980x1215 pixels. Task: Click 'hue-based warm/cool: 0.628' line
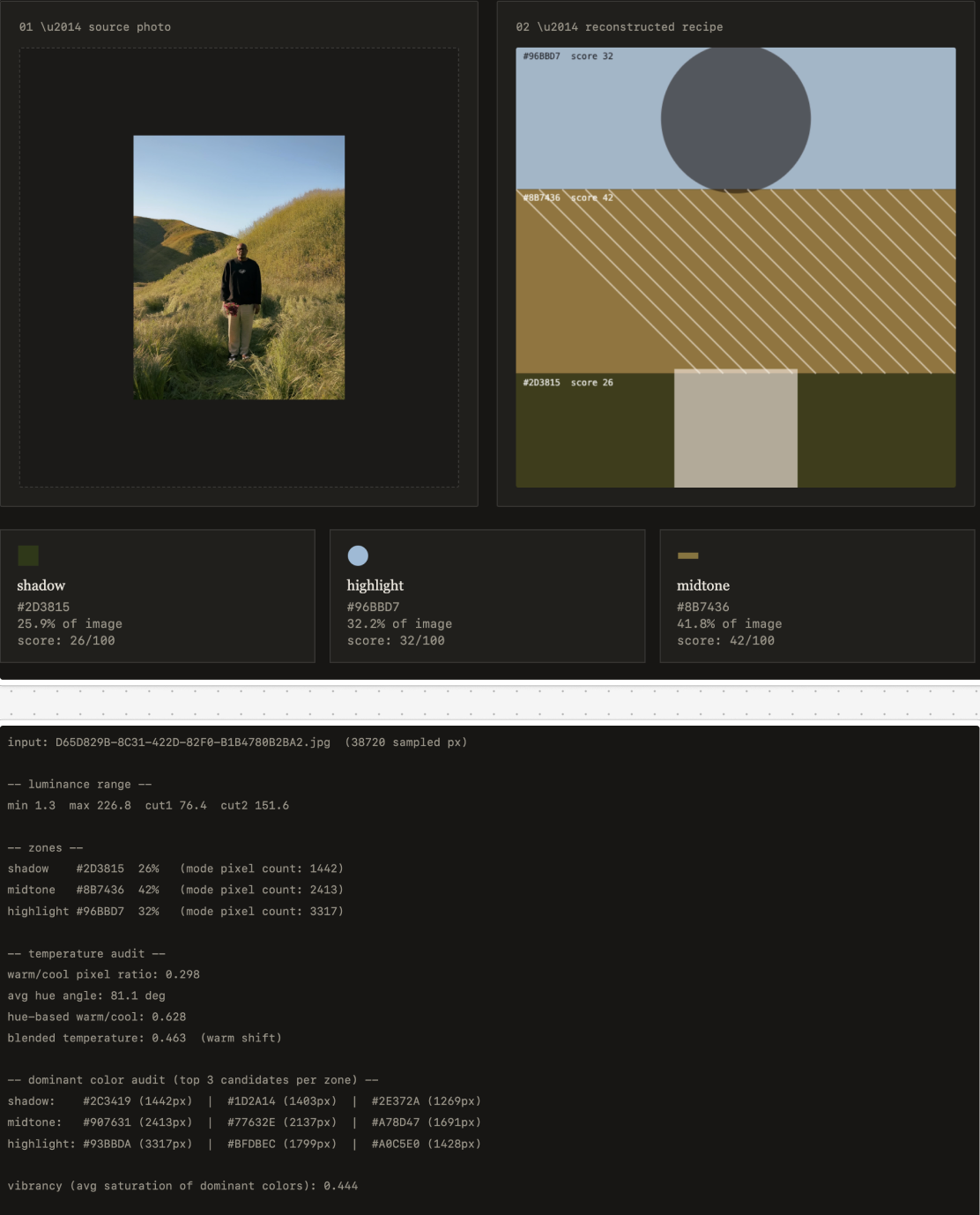tap(97, 1017)
